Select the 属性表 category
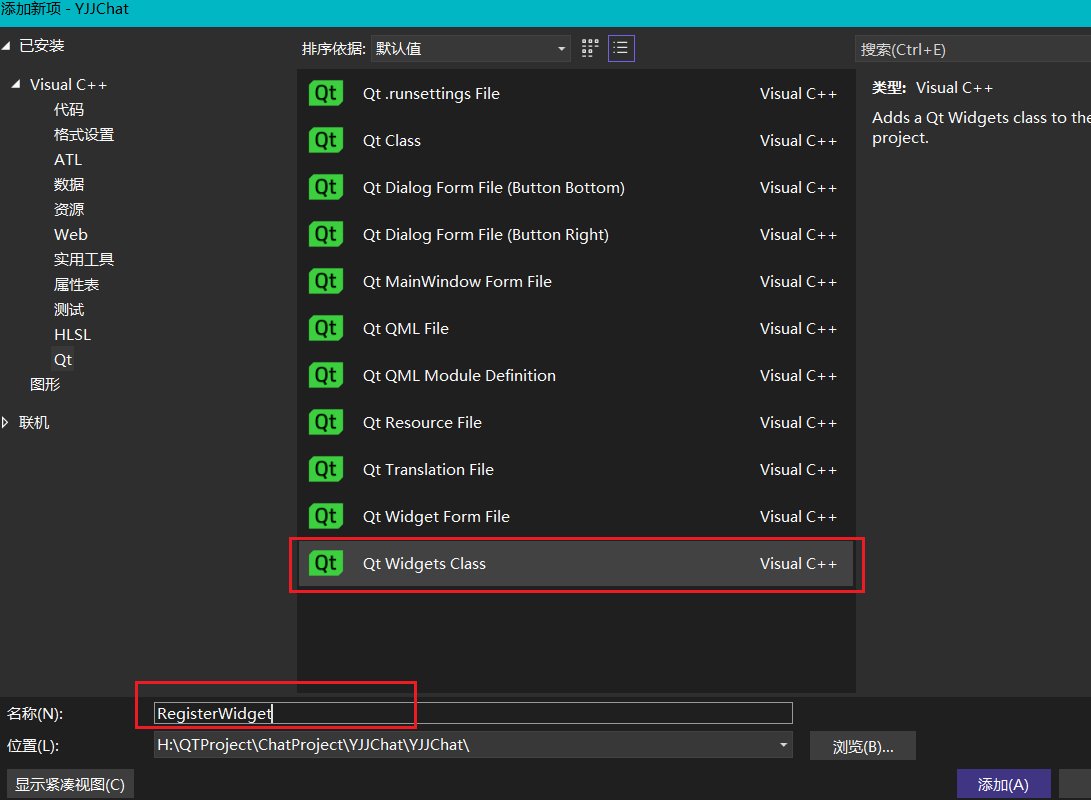1091x800 pixels. (77, 285)
